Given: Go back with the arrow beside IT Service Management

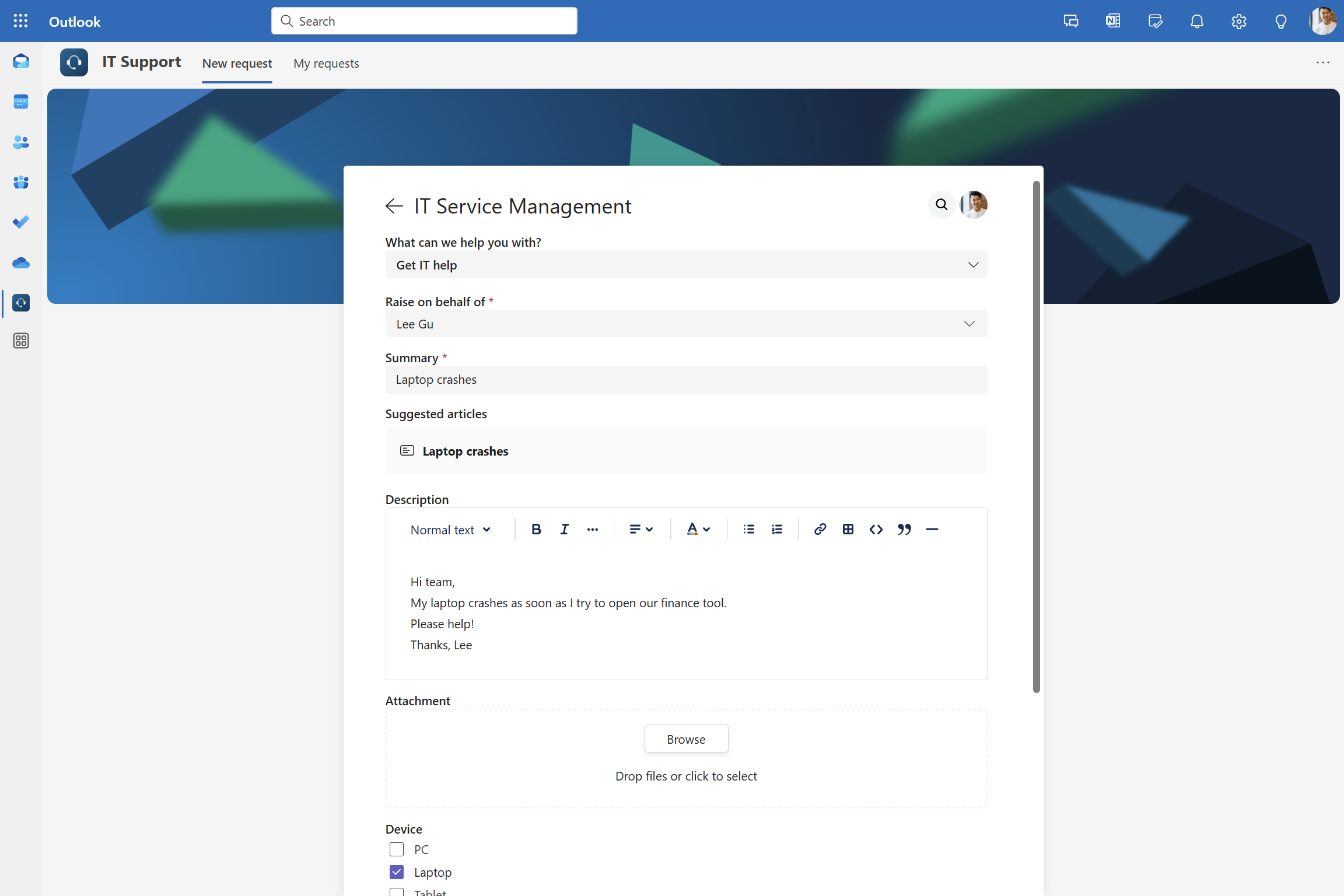Looking at the screenshot, I should click(x=394, y=206).
